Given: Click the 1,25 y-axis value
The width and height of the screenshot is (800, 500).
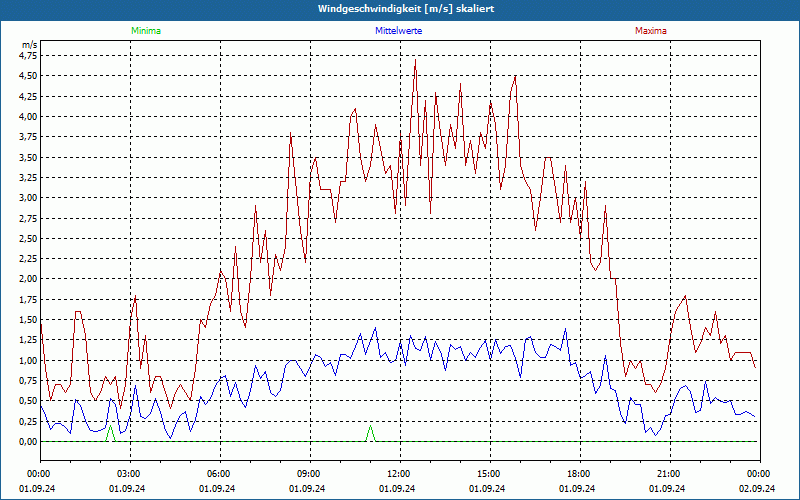Looking at the screenshot, I should point(28,340).
